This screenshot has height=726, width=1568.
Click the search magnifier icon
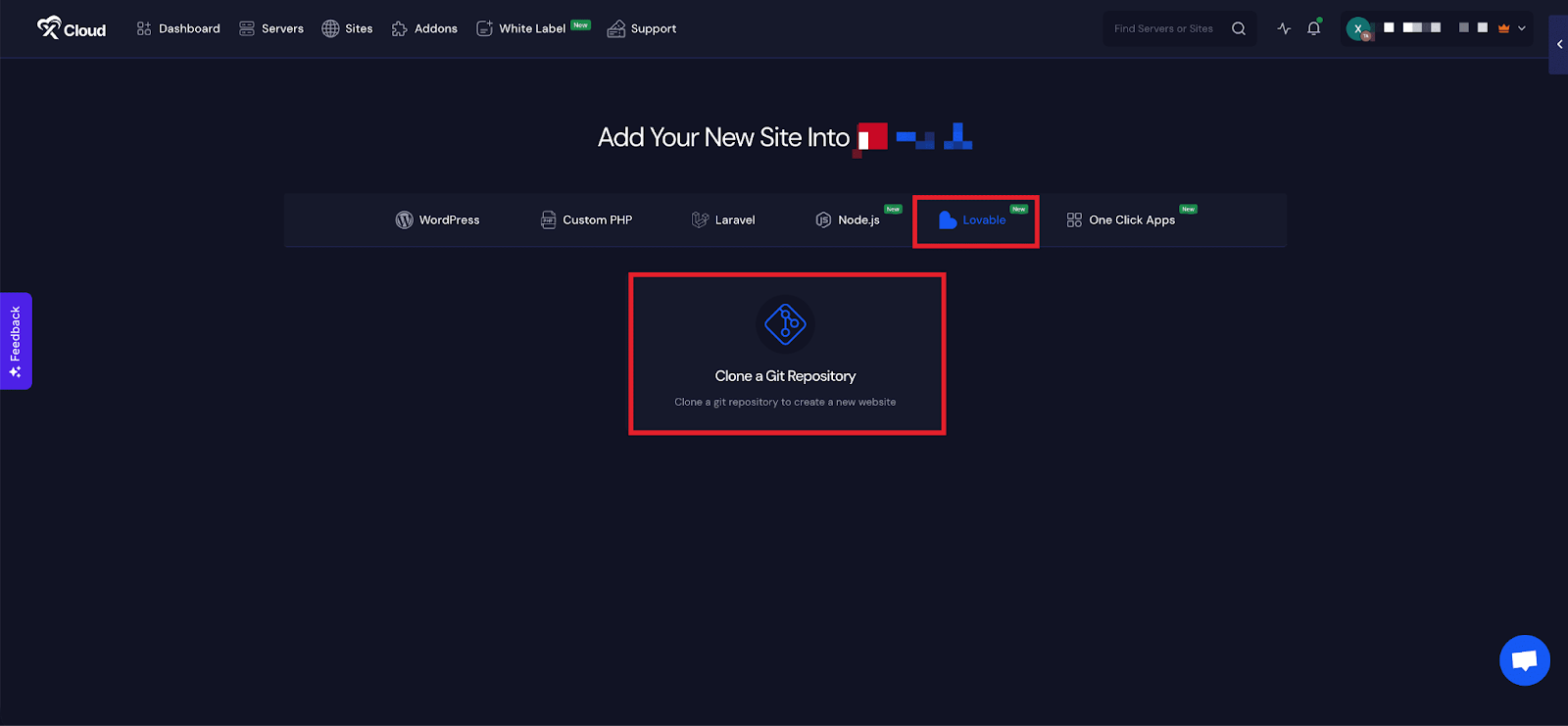[1239, 28]
